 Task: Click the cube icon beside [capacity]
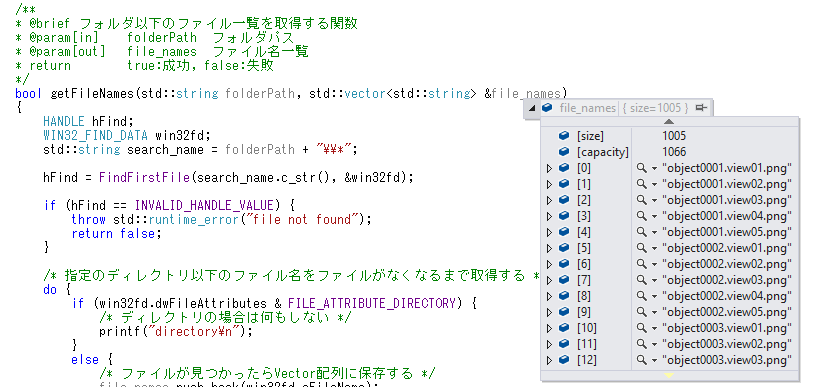pyautogui.click(x=563, y=152)
